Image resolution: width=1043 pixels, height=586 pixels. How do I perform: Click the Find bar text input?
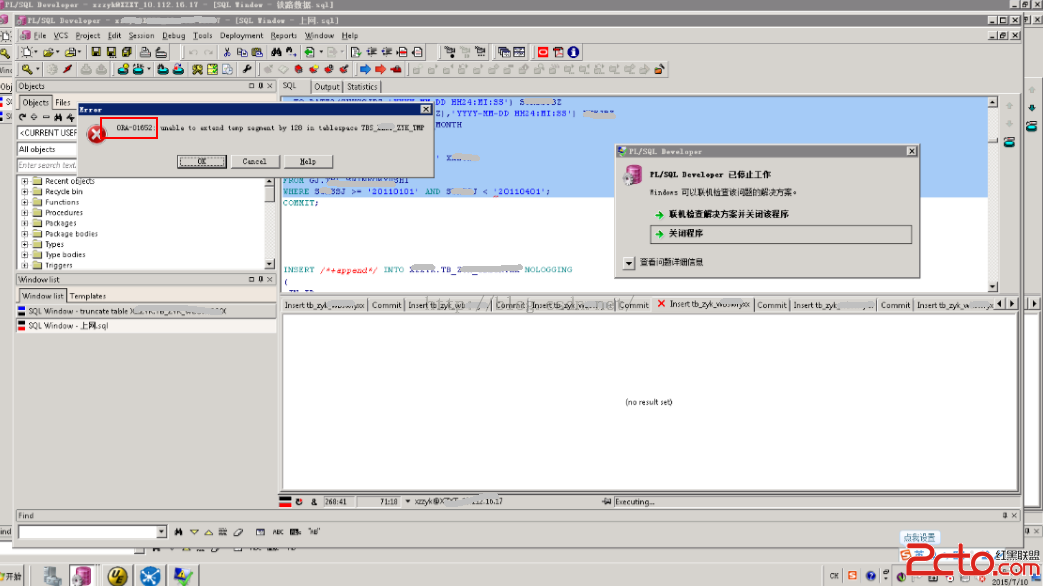point(87,532)
